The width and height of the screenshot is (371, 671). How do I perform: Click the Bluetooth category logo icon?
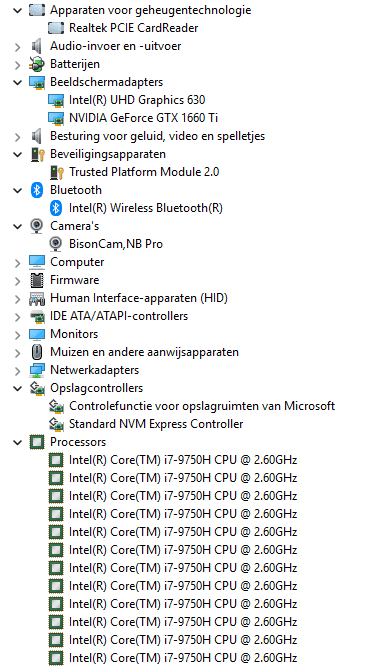tap(37, 190)
